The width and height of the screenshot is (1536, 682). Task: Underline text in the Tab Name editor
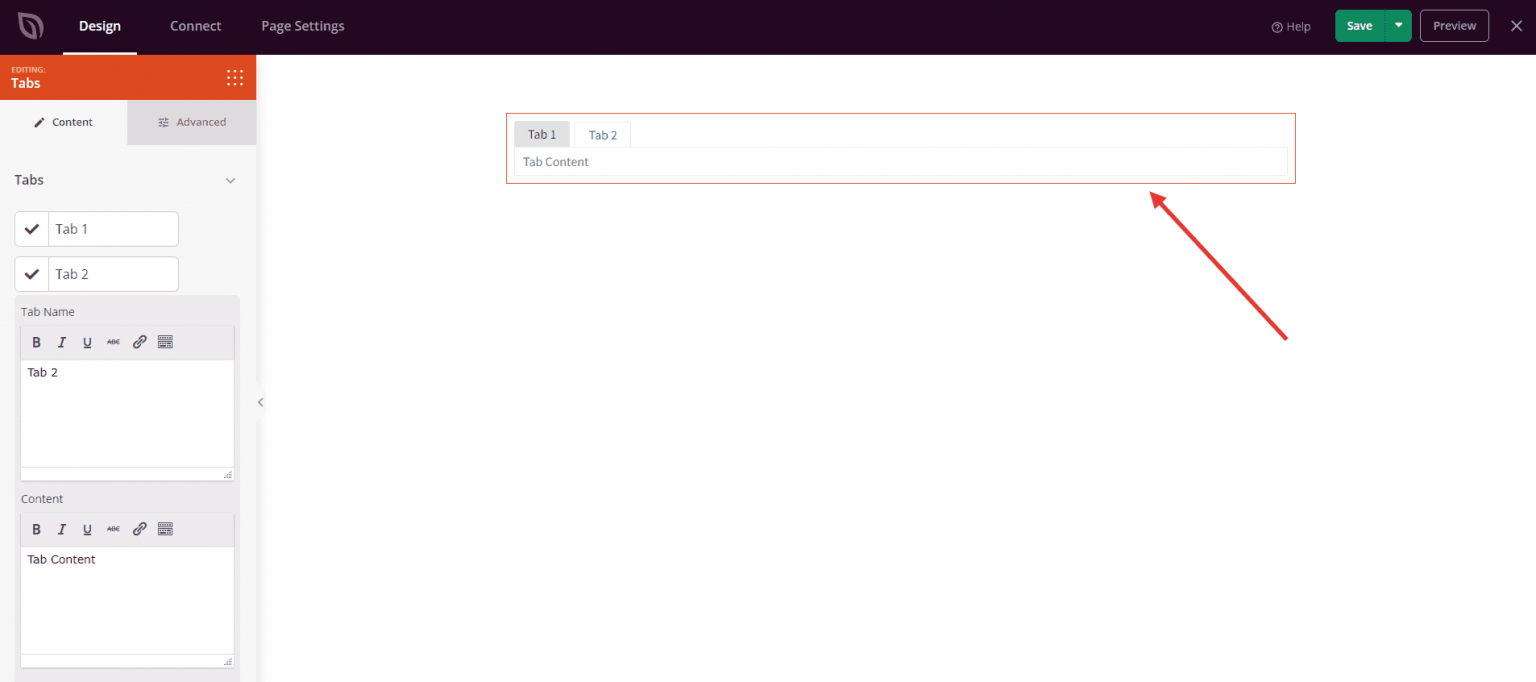87,341
